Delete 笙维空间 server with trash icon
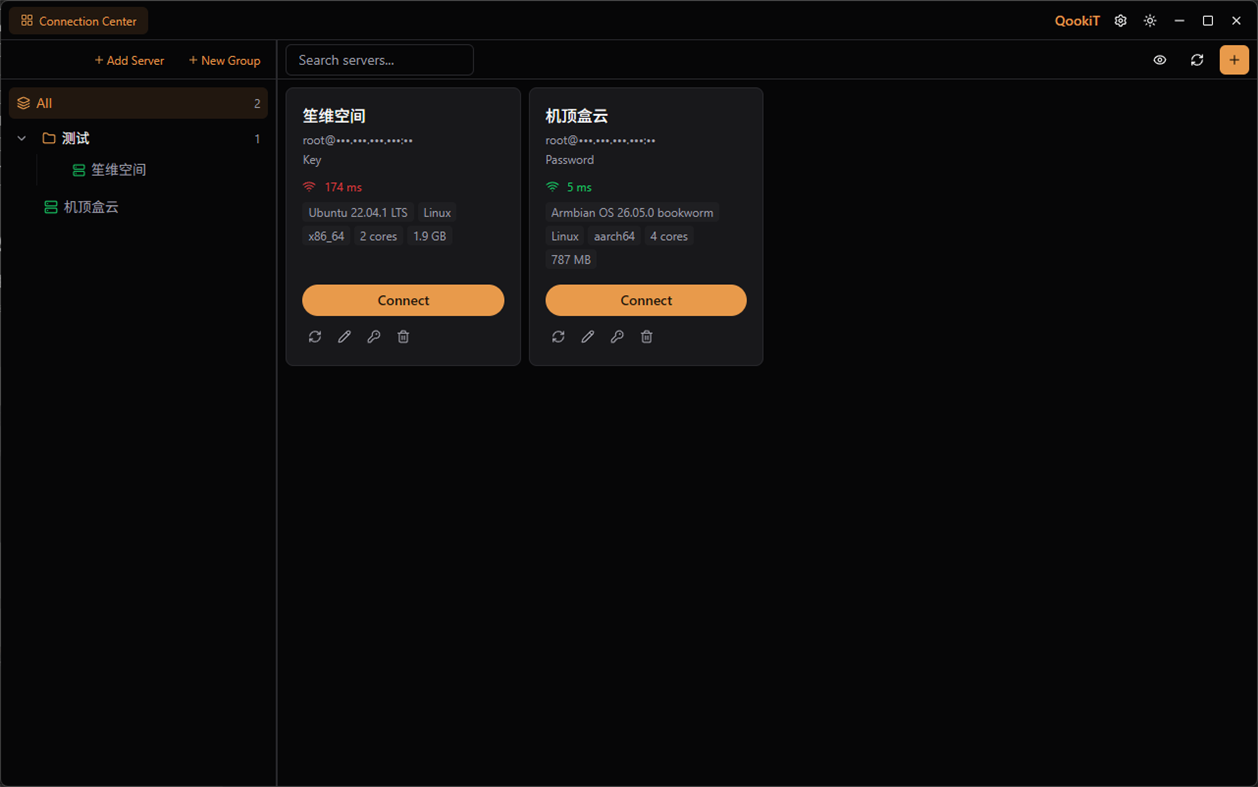The height and width of the screenshot is (787, 1258). click(403, 337)
